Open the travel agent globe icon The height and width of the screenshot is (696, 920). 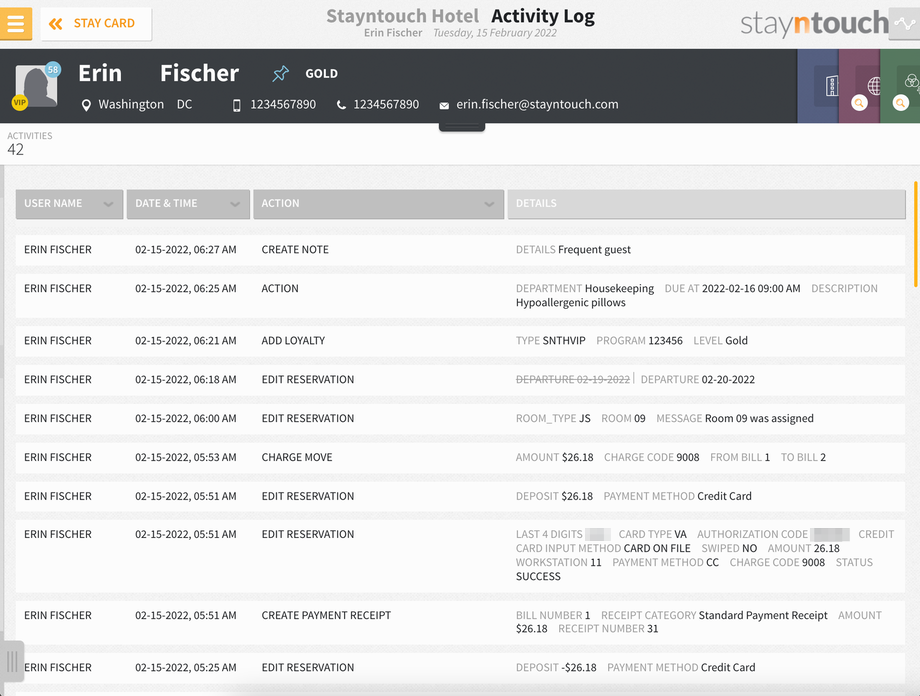(x=874, y=86)
